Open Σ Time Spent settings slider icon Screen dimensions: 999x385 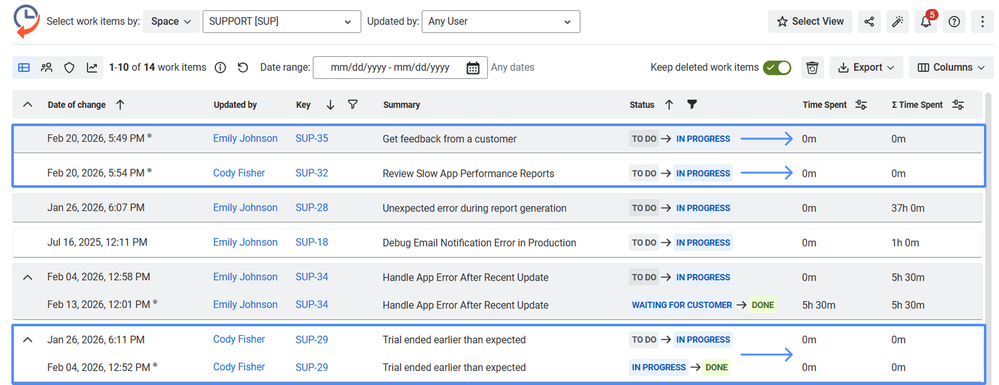click(x=958, y=105)
